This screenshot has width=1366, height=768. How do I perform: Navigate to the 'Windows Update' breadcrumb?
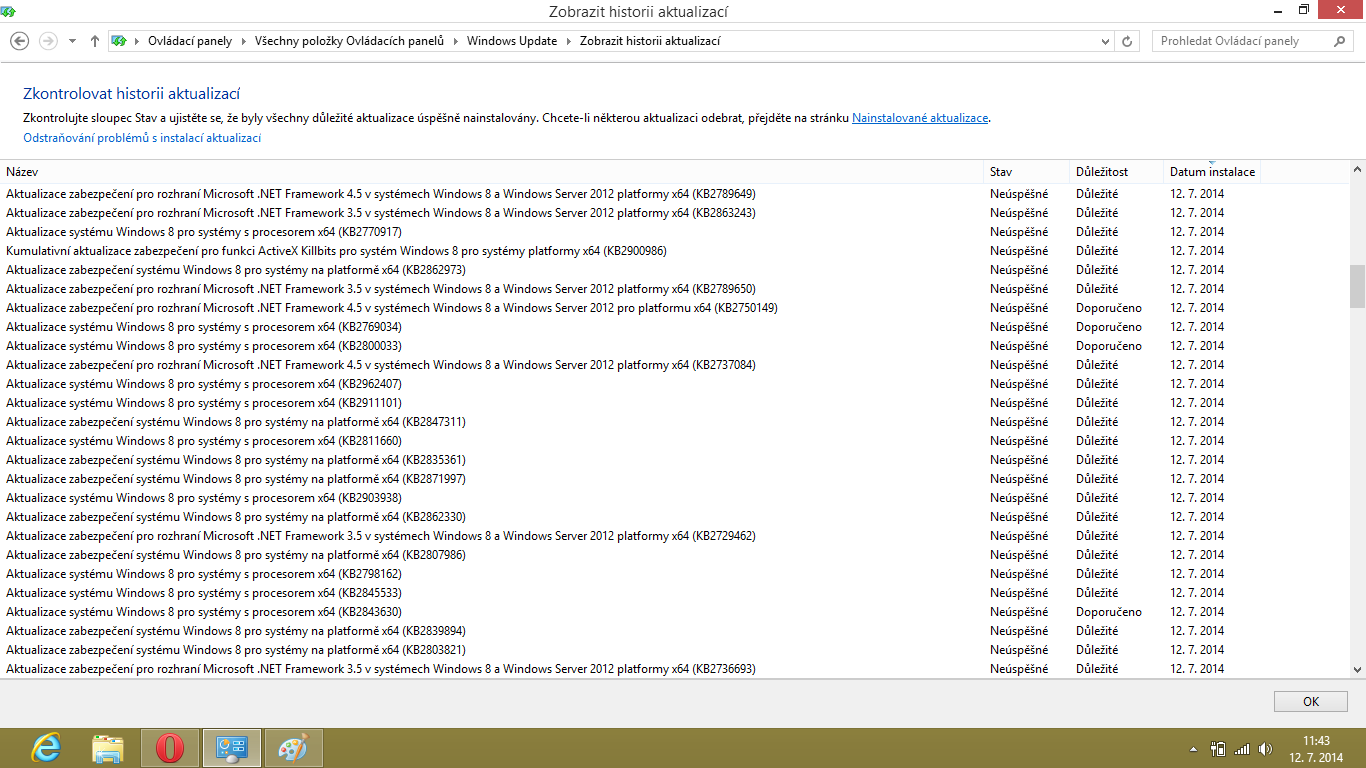pos(512,41)
